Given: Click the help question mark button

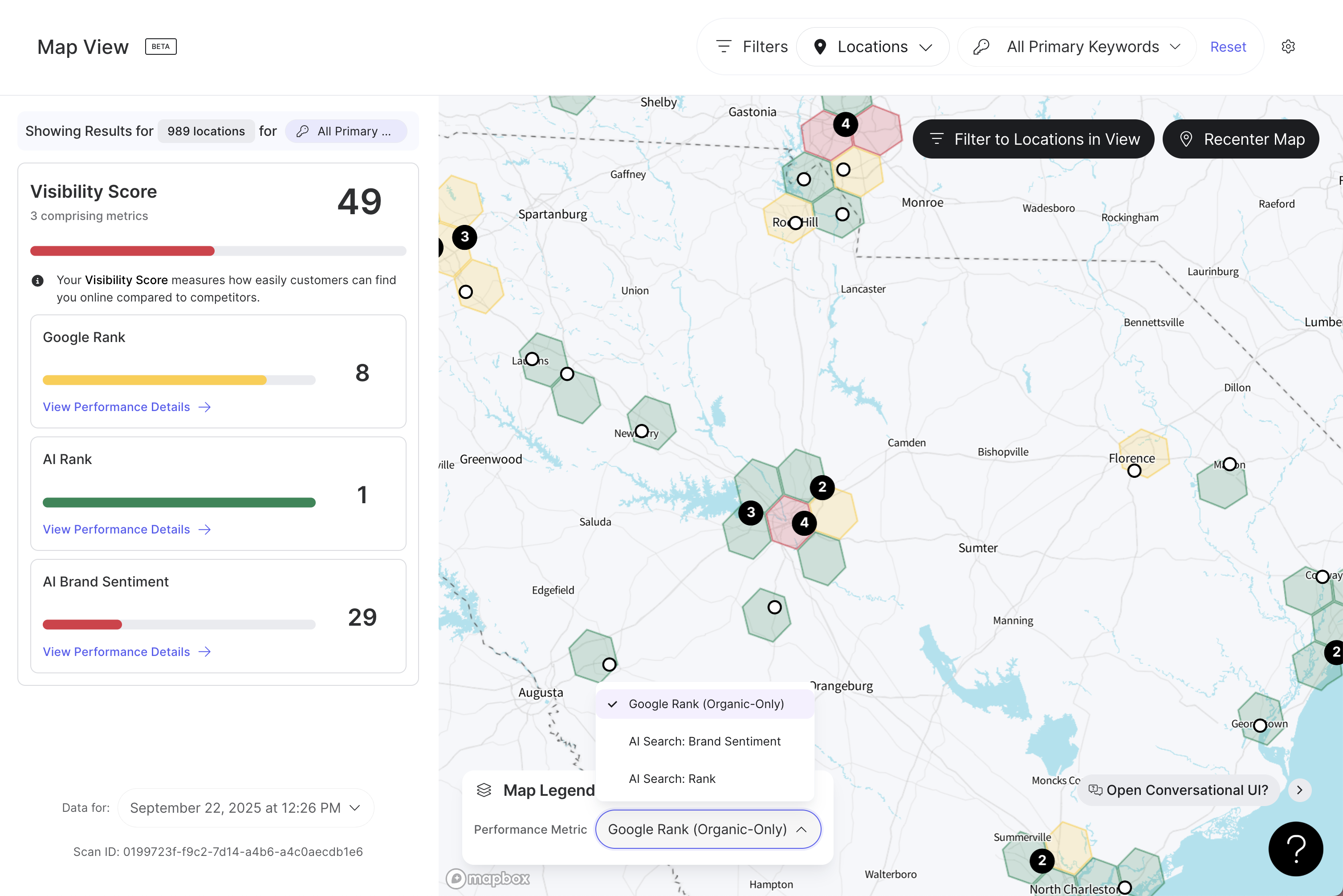Looking at the screenshot, I should tap(1295, 848).
